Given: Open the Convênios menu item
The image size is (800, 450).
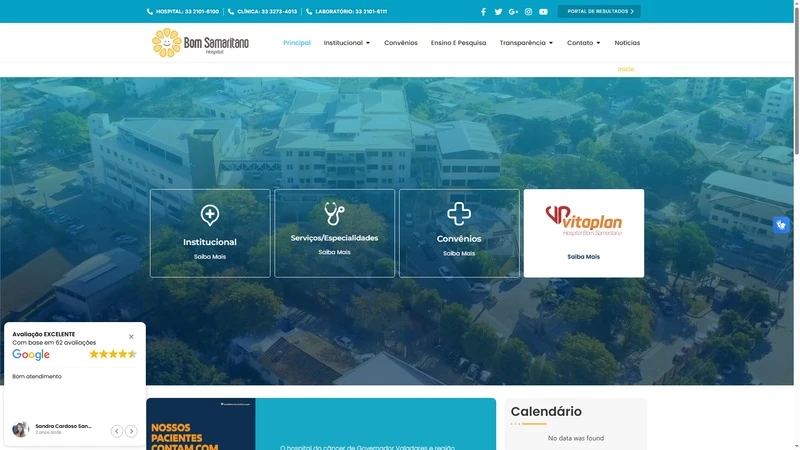Looking at the screenshot, I should (x=401, y=43).
